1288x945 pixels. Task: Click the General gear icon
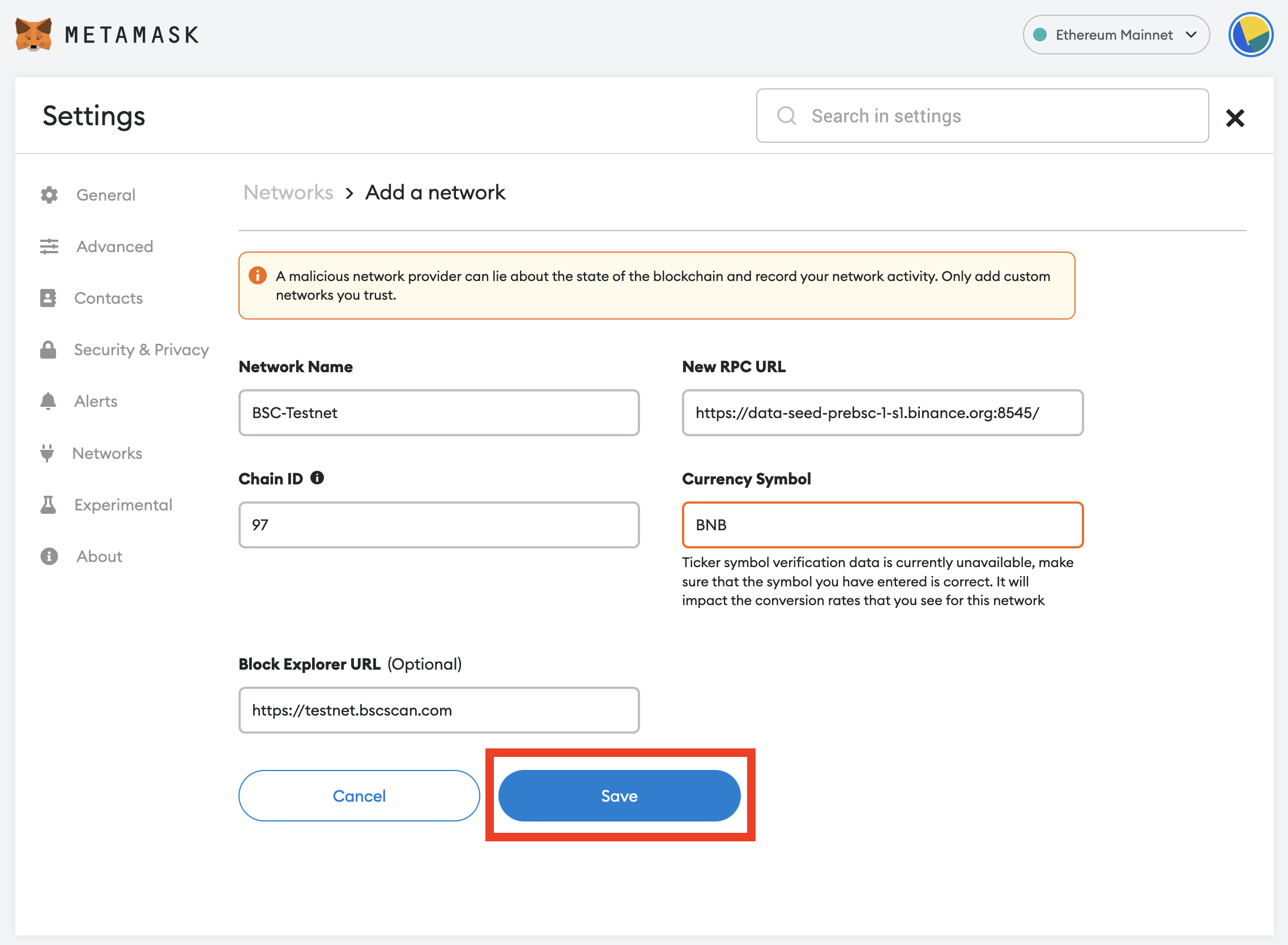click(x=49, y=195)
